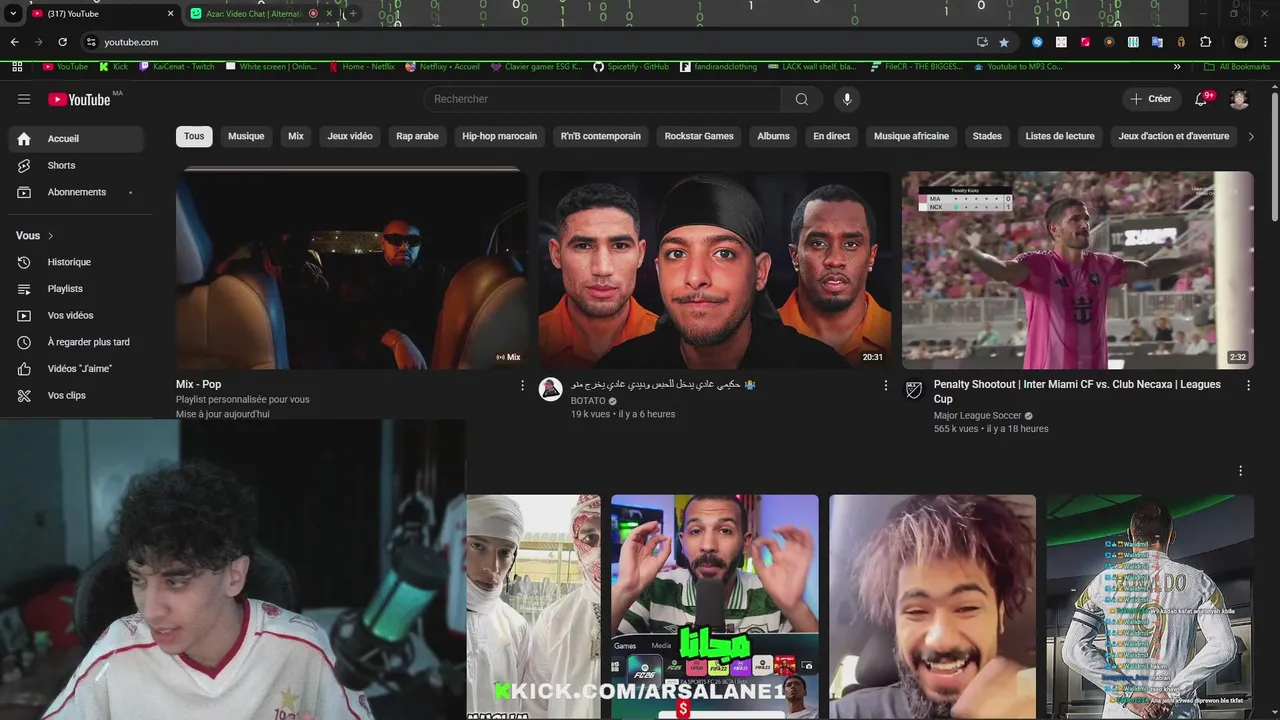The image size is (1280, 720).
Task: Open À regarder plus tard
Action: 76,342
